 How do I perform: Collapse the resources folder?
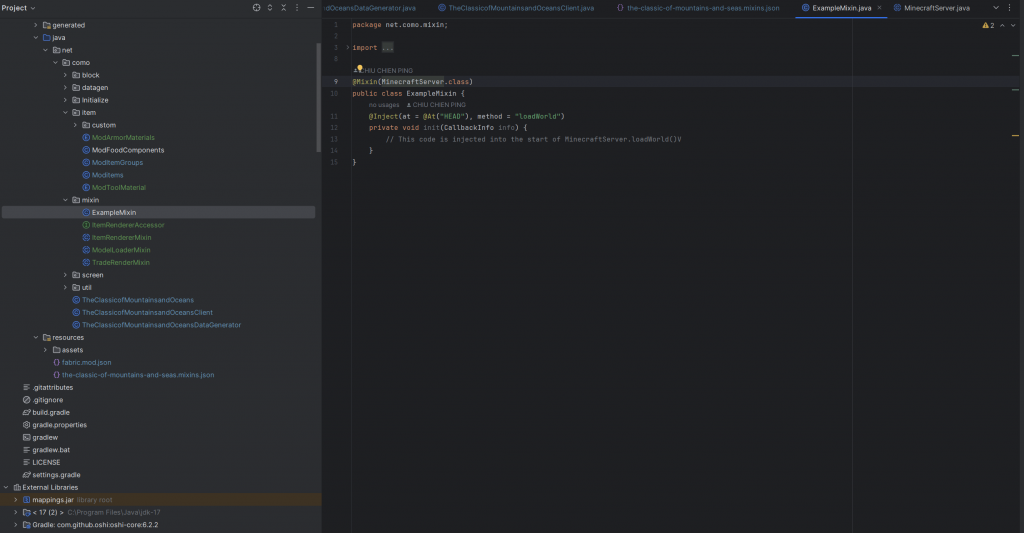(36, 338)
